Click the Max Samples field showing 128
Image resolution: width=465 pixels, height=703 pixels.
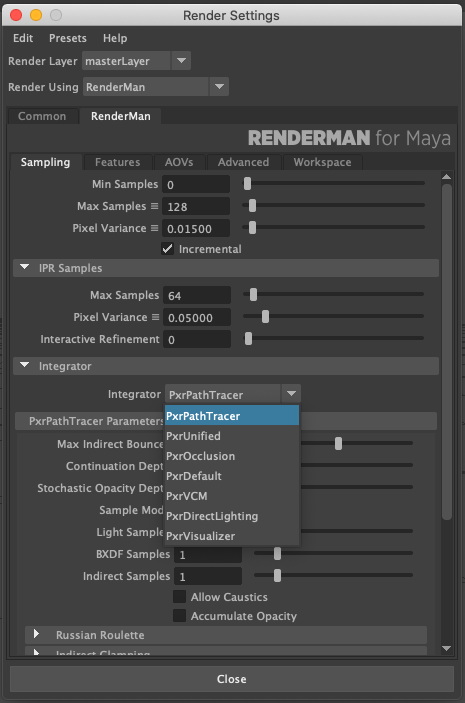[x=196, y=206]
